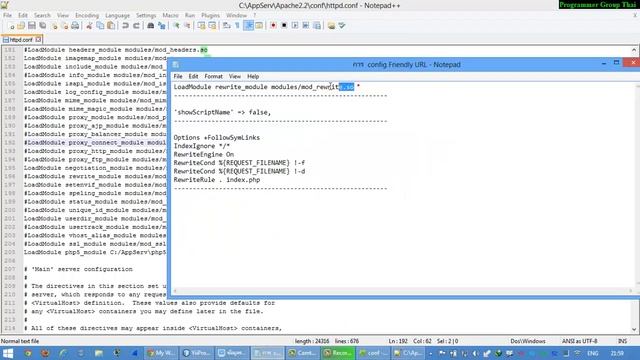Switch to the 'My W...' taskbar window

click(x=161, y=353)
